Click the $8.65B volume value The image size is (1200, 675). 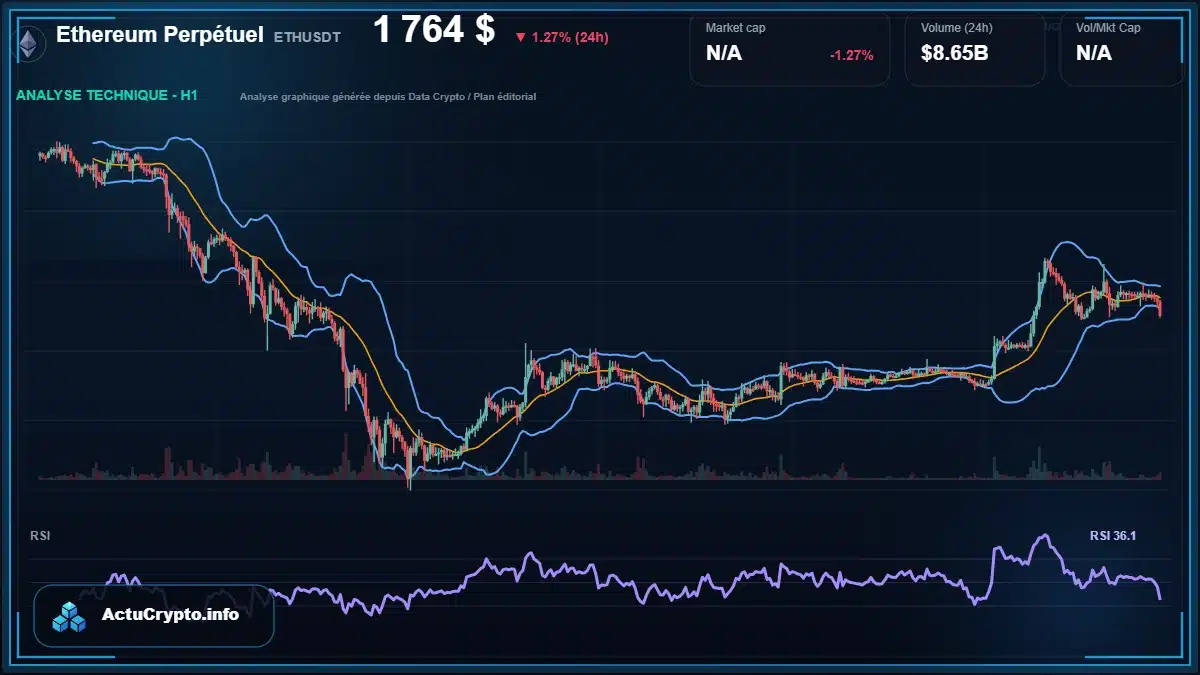955,53
